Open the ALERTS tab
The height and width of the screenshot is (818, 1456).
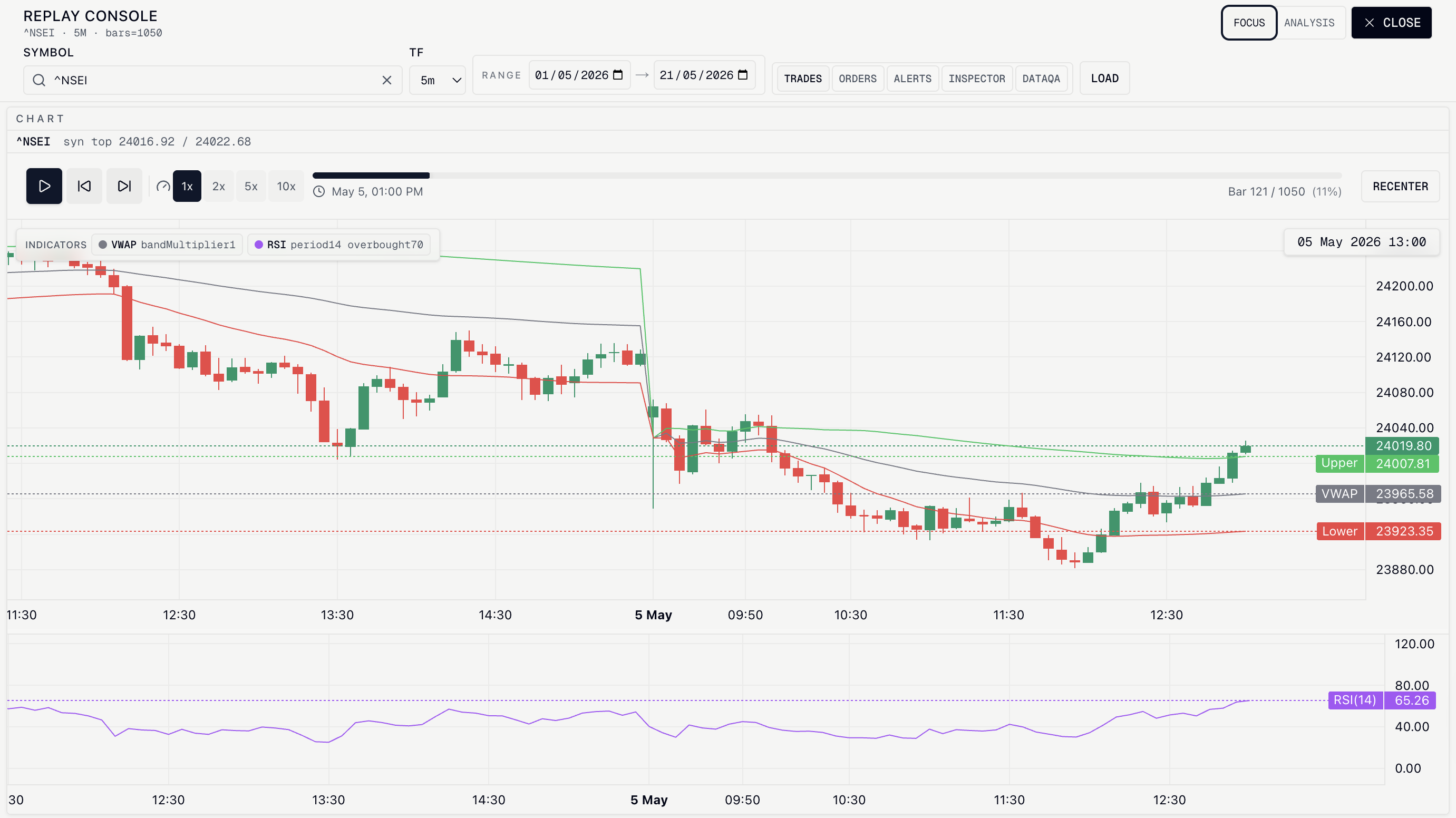coord(913,79)
